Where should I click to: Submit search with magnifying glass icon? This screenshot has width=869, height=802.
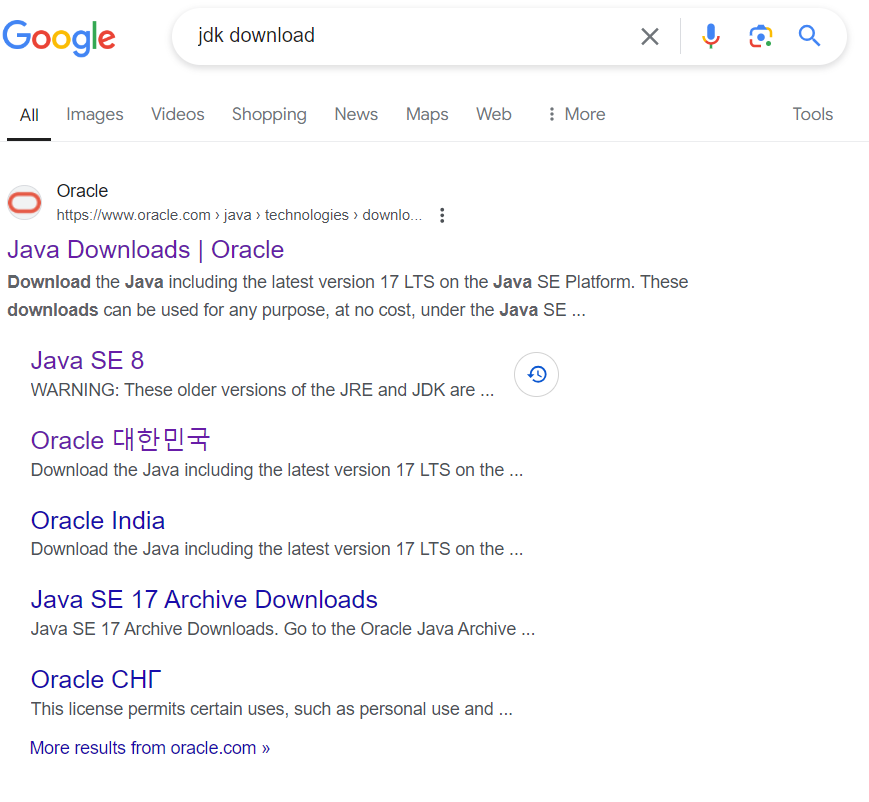point(809,36)
